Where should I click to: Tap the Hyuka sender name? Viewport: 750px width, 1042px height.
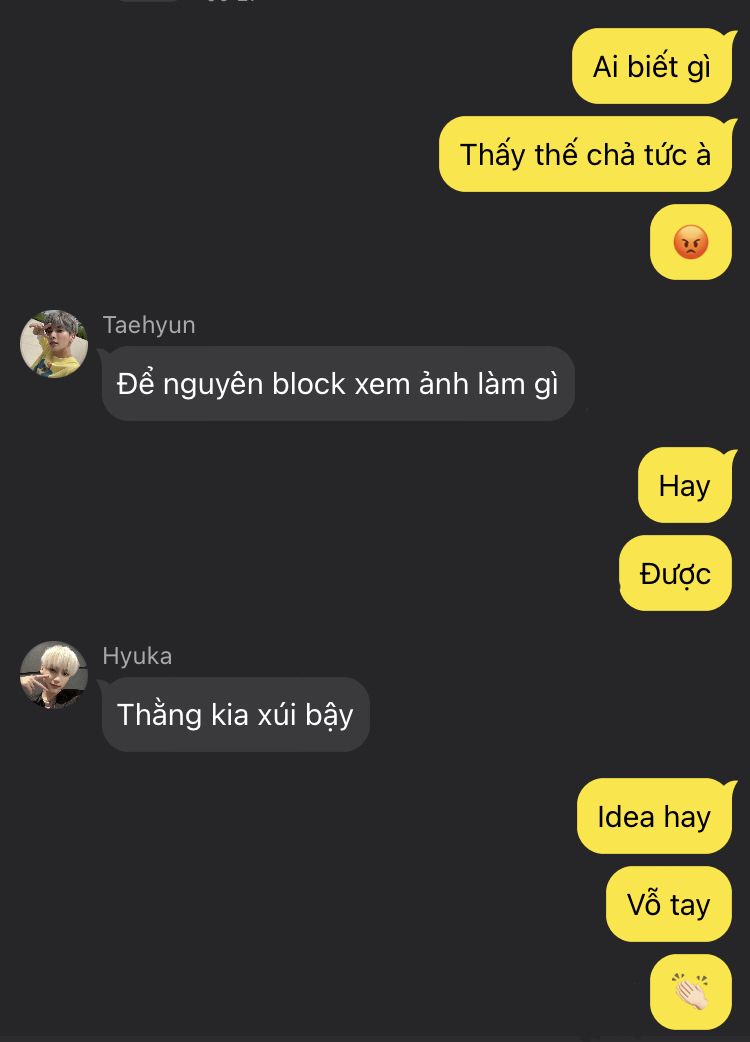tap(137, 656)
